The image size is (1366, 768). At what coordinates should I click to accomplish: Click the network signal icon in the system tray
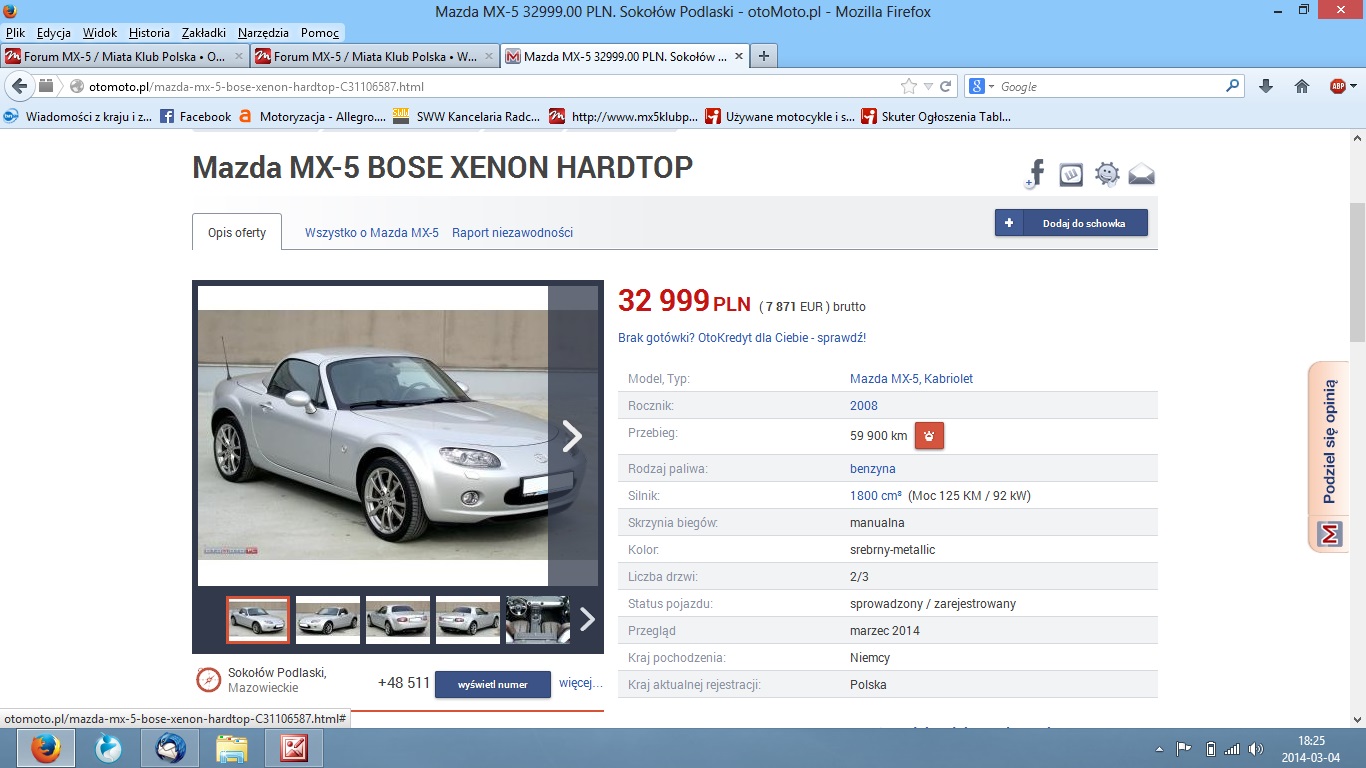pos(1232,748)
